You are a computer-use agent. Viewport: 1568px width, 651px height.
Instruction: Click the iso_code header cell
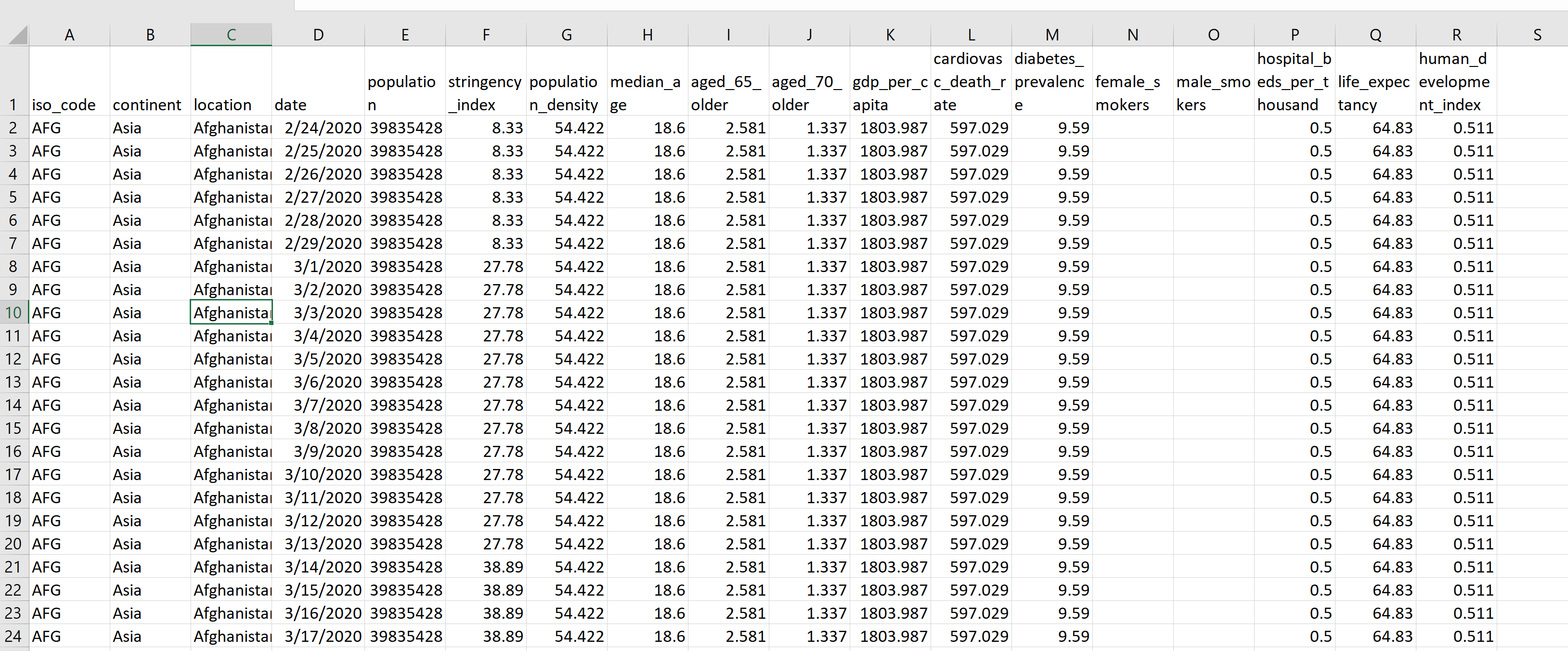point(64,105)
